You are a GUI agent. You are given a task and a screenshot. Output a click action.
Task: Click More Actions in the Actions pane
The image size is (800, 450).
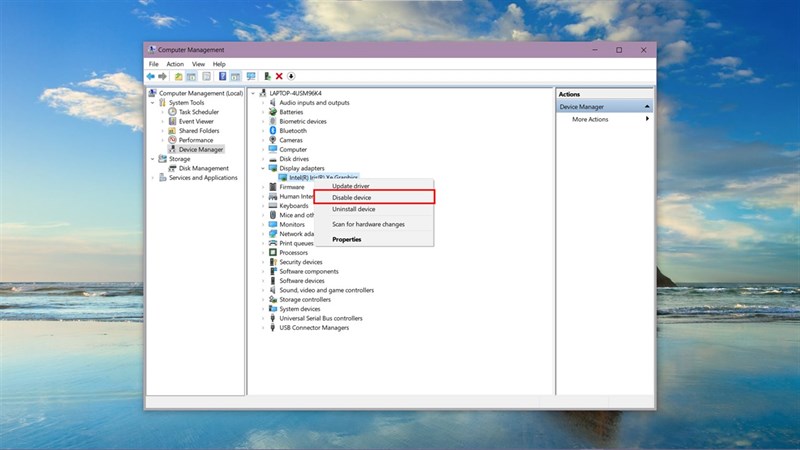[x=590, y=119]
